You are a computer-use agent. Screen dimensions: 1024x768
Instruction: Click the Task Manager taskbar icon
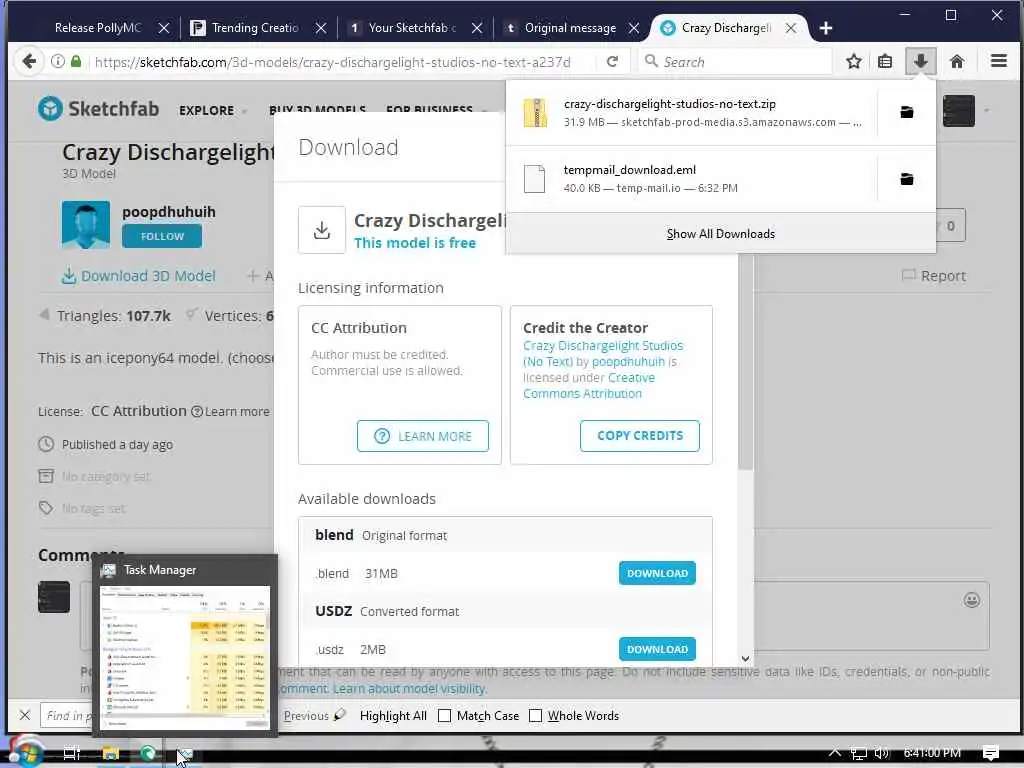pos(185,754)
